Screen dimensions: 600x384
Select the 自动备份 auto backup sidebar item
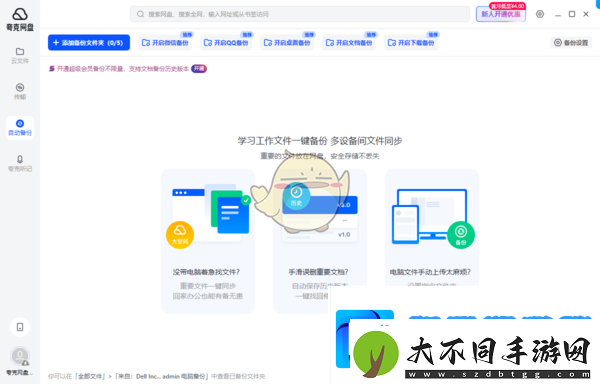tap(20, 127)
